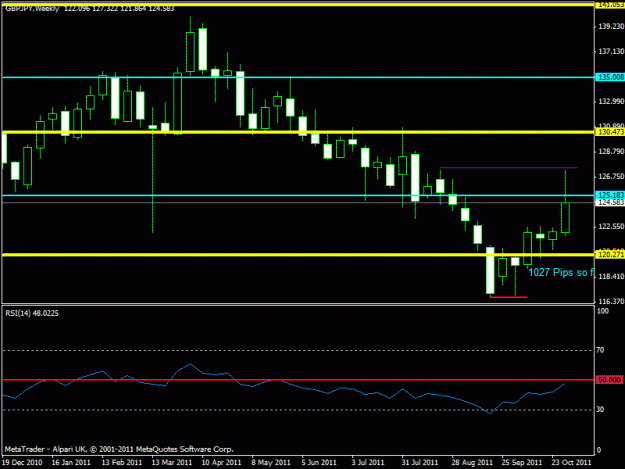
Task: Click the '1027 Pips so f' annotation text
Action: (561, 273)
